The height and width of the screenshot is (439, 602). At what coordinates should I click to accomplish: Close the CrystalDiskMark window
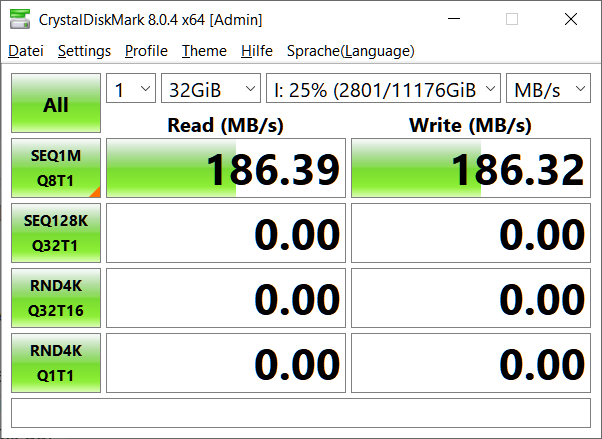click(x=571, y=19)
